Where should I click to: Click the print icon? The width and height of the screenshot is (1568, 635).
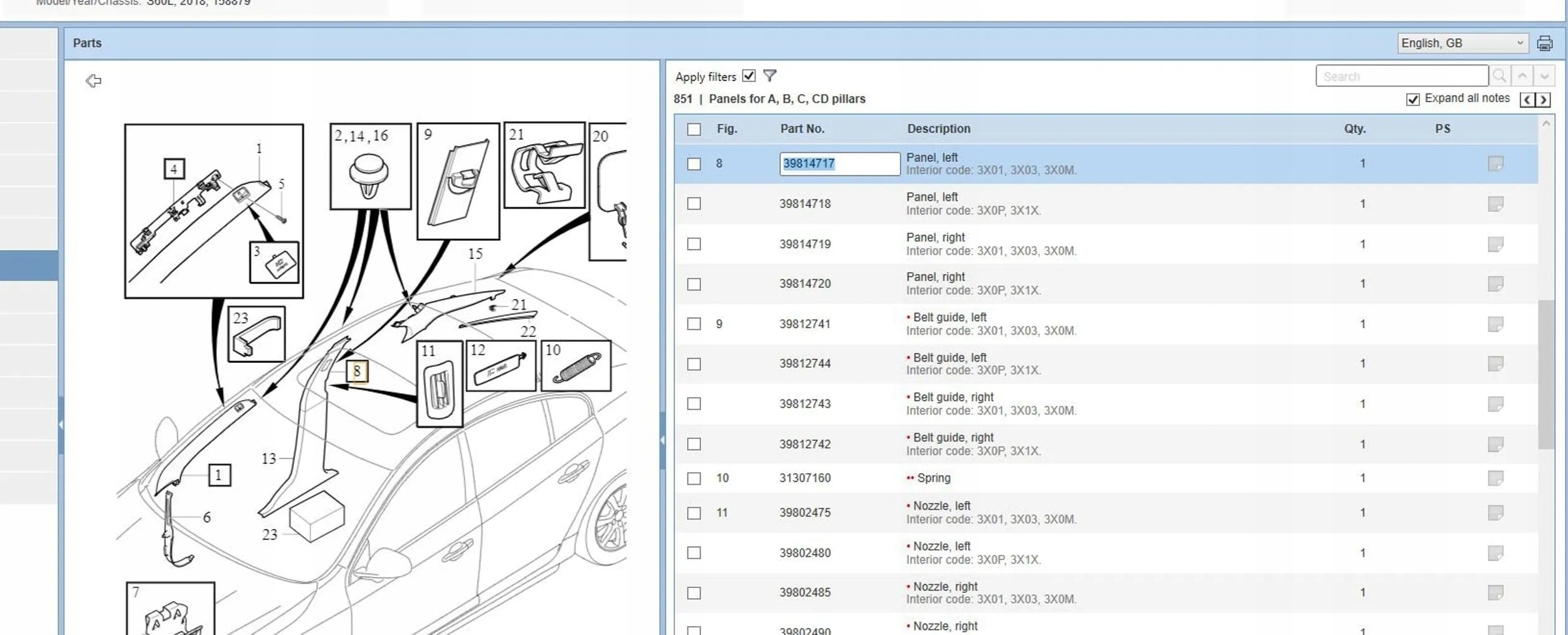(x=1544, y=43)
